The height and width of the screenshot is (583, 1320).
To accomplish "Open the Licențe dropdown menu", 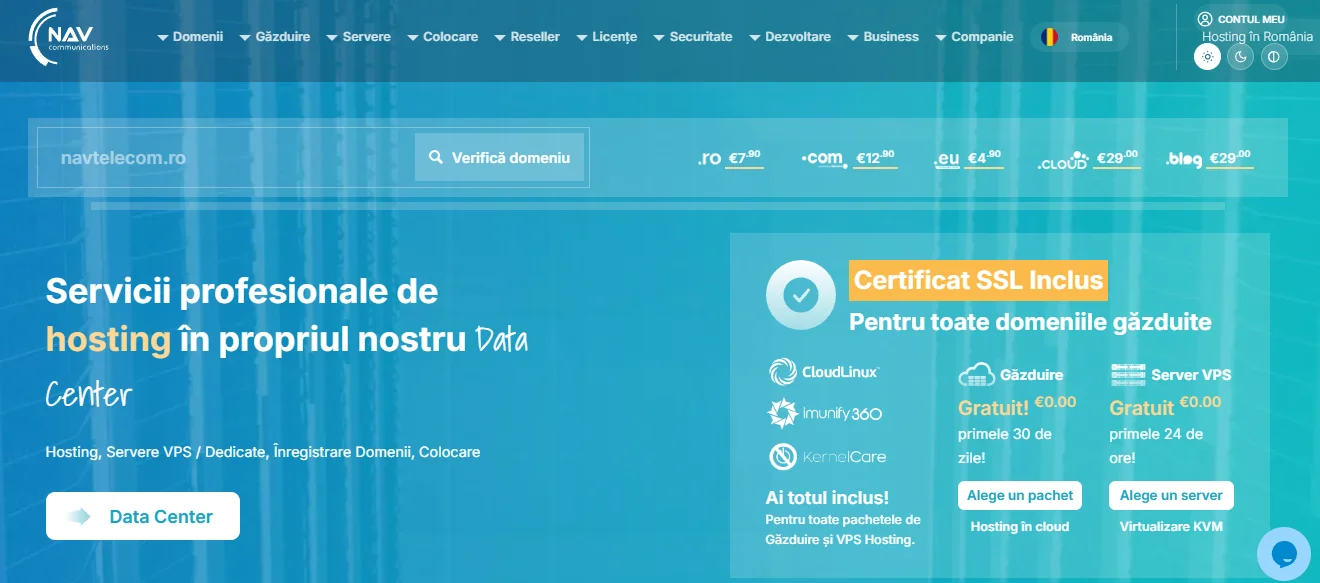I will tap(606, 37).
